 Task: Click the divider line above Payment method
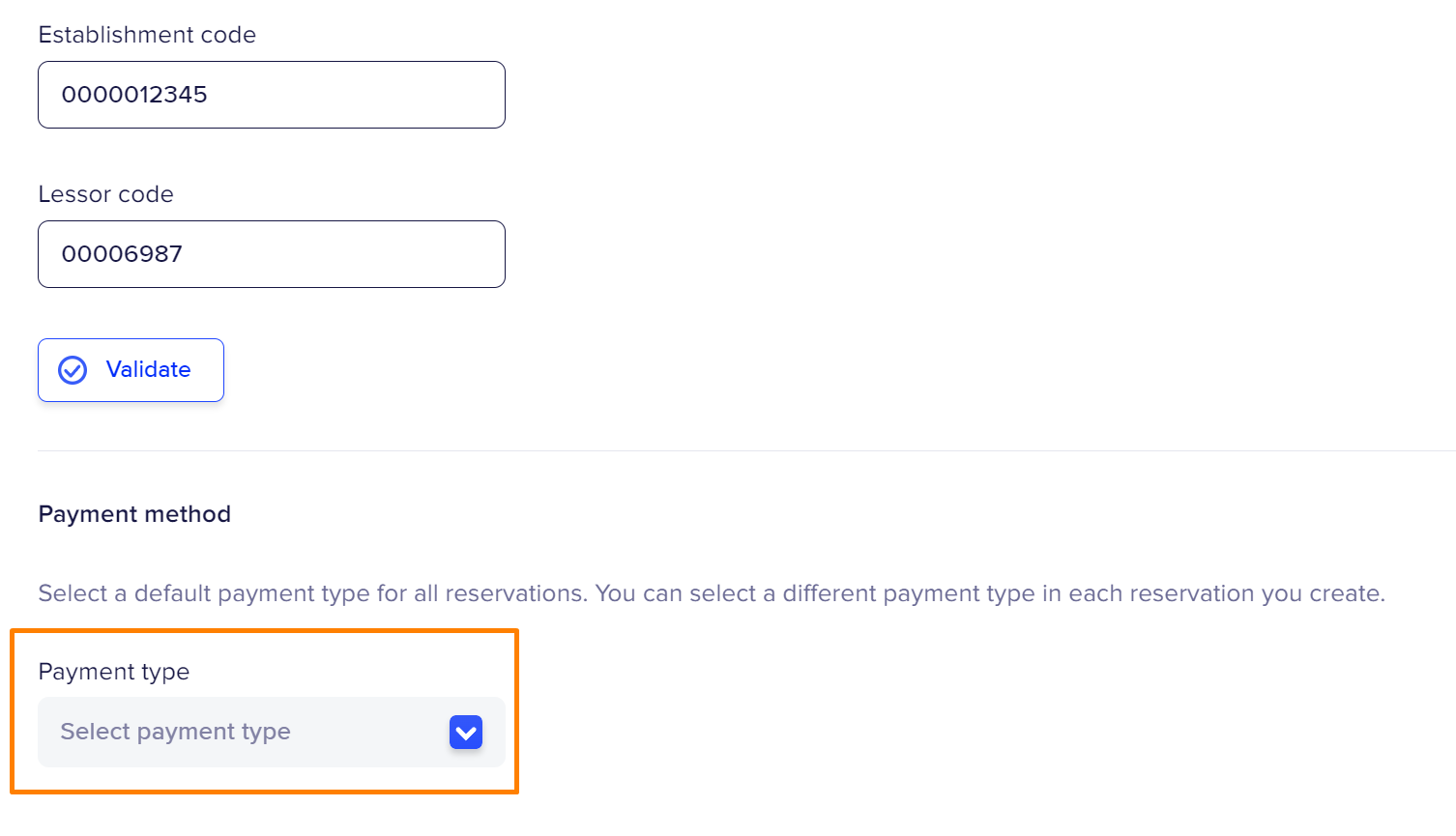point(744,450)
